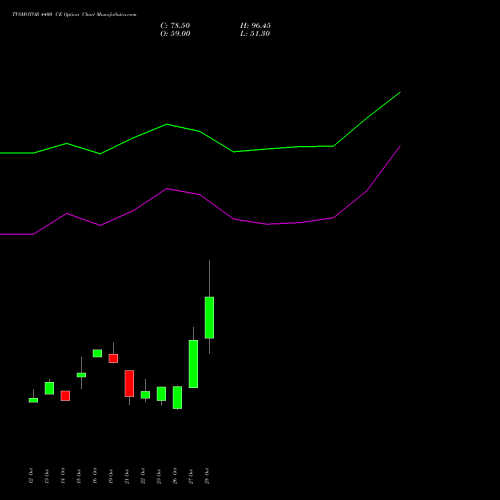Click the 28 Oct date axis label
Screen dimensions: 500x500
pos(207,476)
